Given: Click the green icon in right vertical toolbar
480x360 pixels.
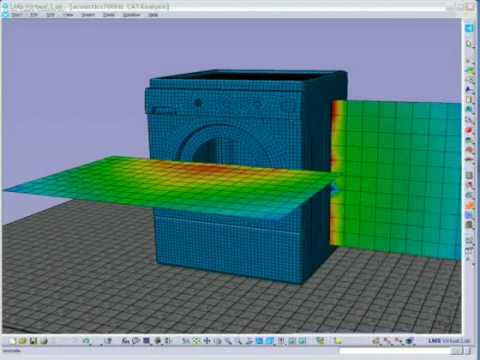Looking at the screenshot, I should coord(469,71).
